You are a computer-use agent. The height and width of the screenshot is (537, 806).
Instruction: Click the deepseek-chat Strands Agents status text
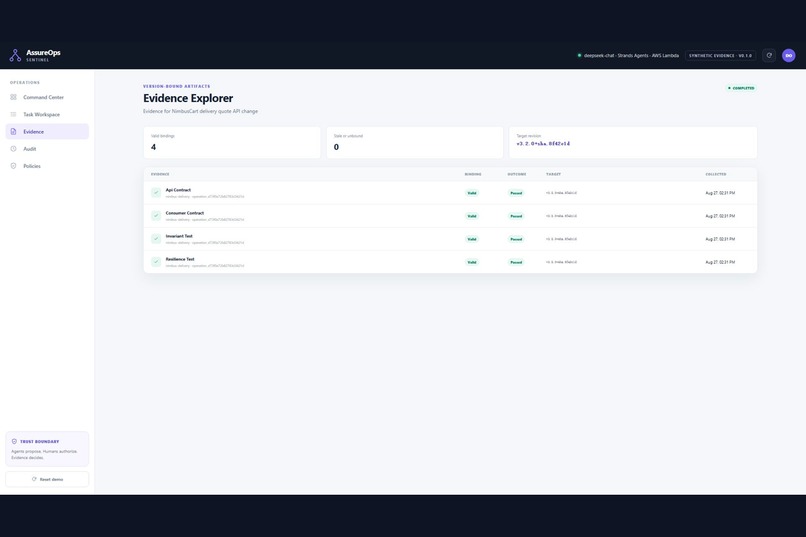pyautogui.click(x=631, y=55)
